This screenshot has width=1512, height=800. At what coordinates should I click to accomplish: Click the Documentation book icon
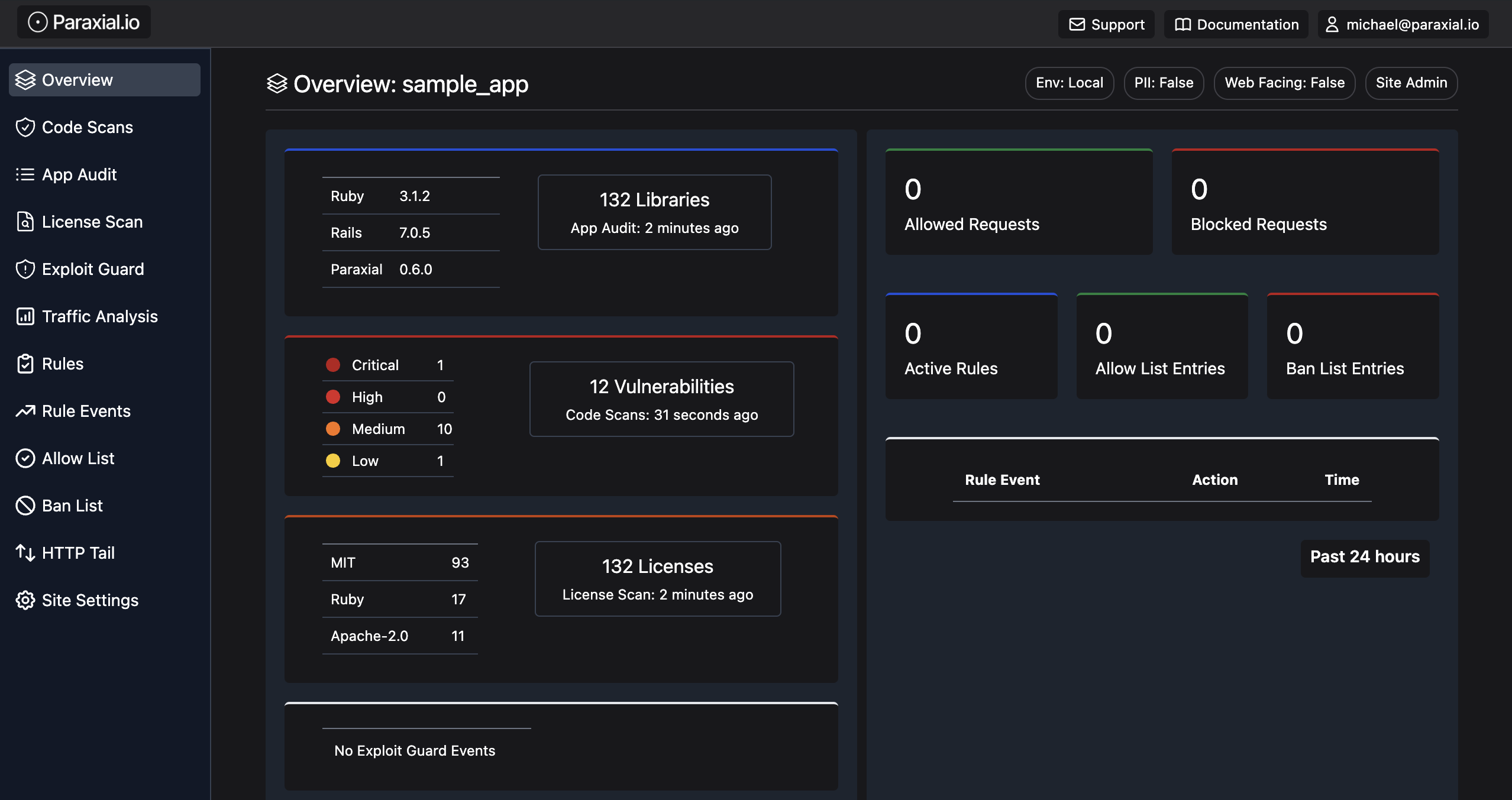tap(1183, 24)
